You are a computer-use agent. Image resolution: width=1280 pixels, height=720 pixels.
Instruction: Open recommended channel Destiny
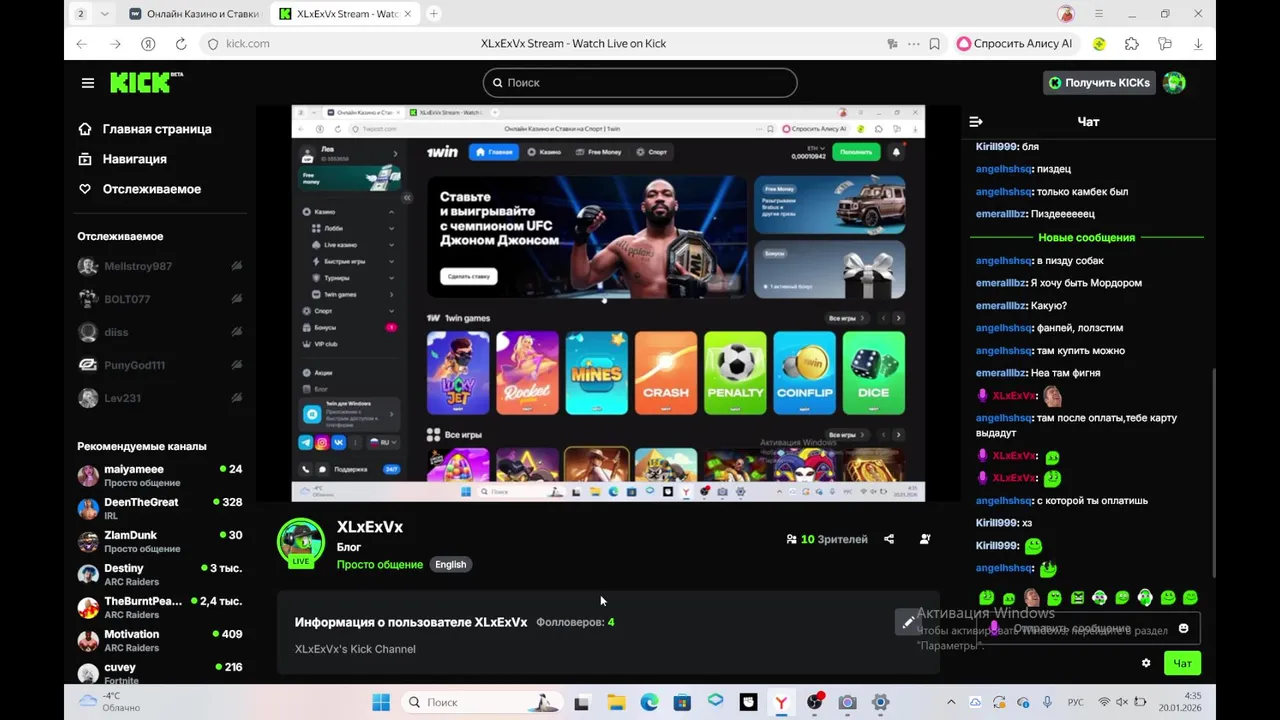[160, 574]
